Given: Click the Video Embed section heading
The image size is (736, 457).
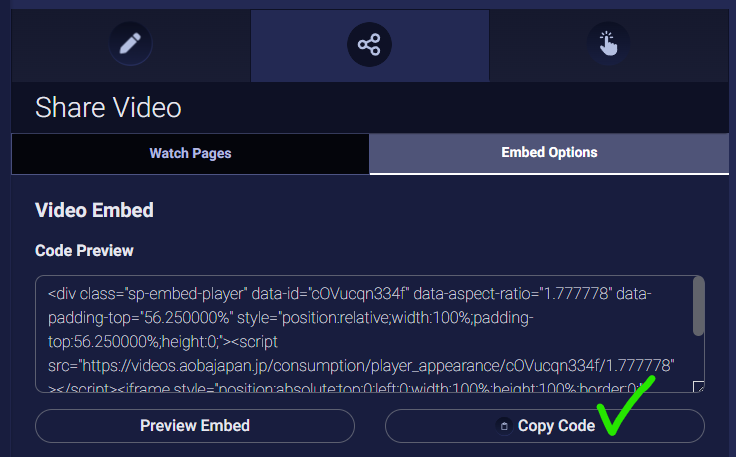Looking at the screenshot, I should click(94, 210).
